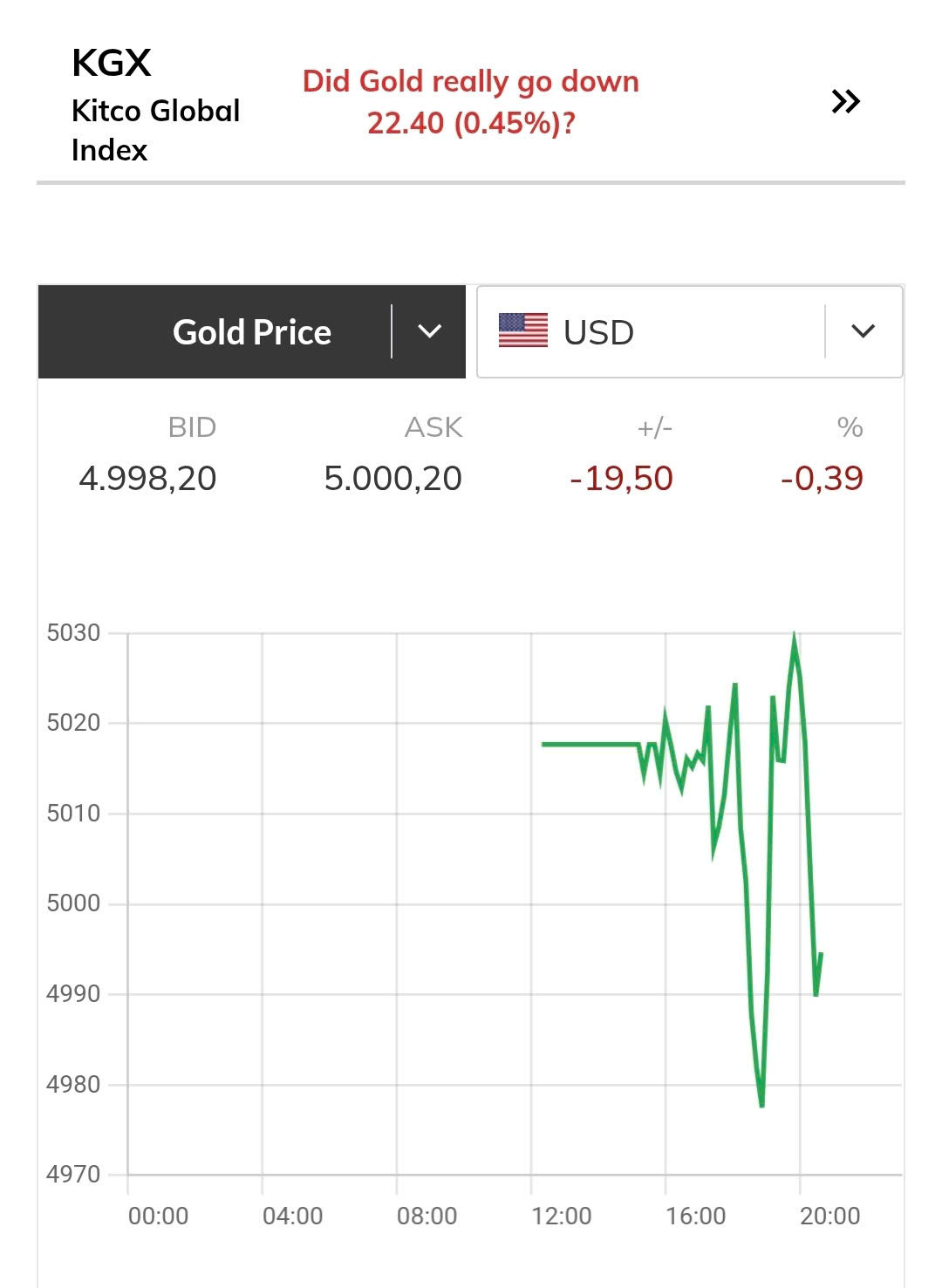Click the US flag icon

tap(523, 331)
